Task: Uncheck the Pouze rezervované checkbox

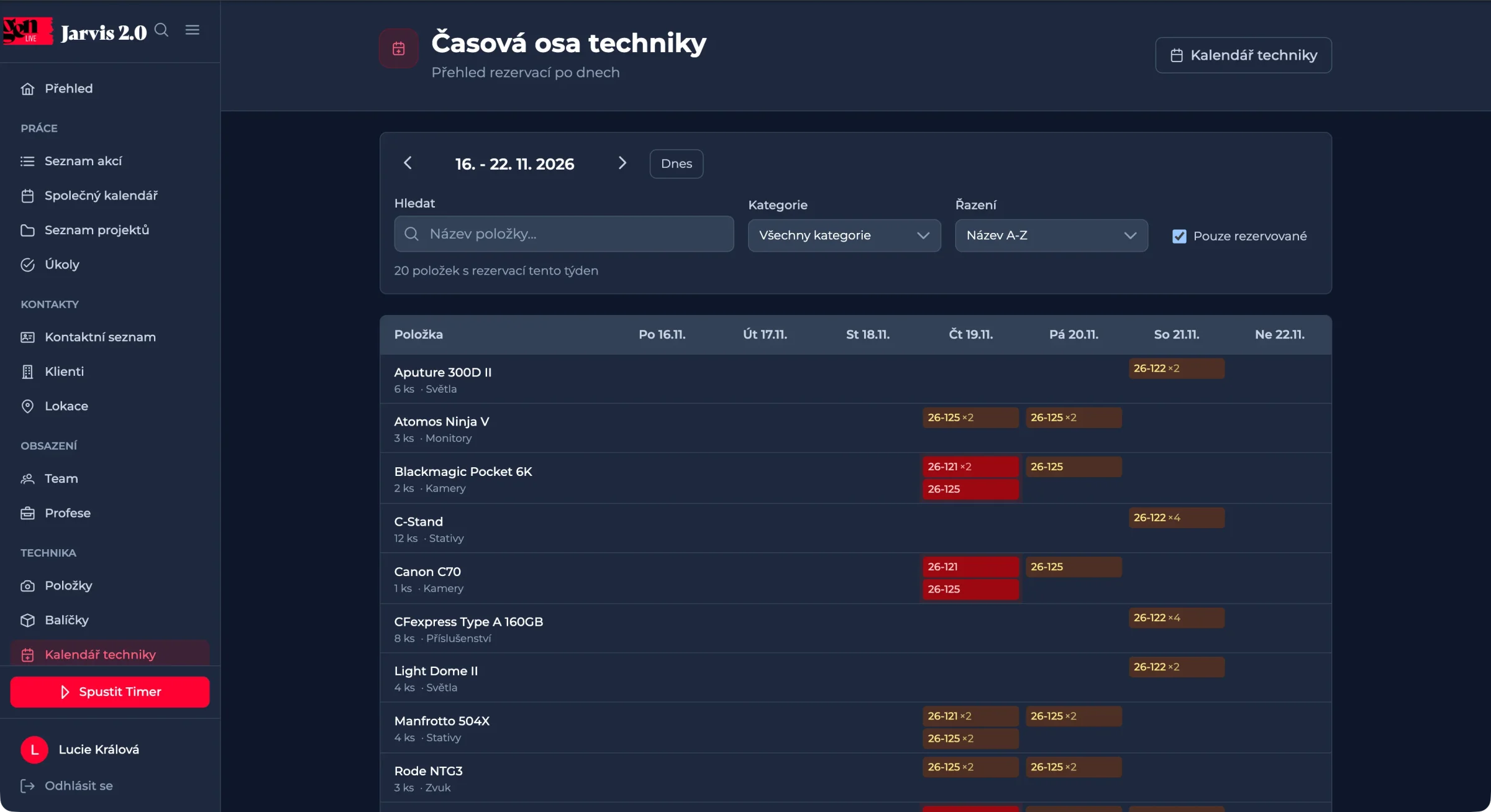Action: coord(1179,236)
